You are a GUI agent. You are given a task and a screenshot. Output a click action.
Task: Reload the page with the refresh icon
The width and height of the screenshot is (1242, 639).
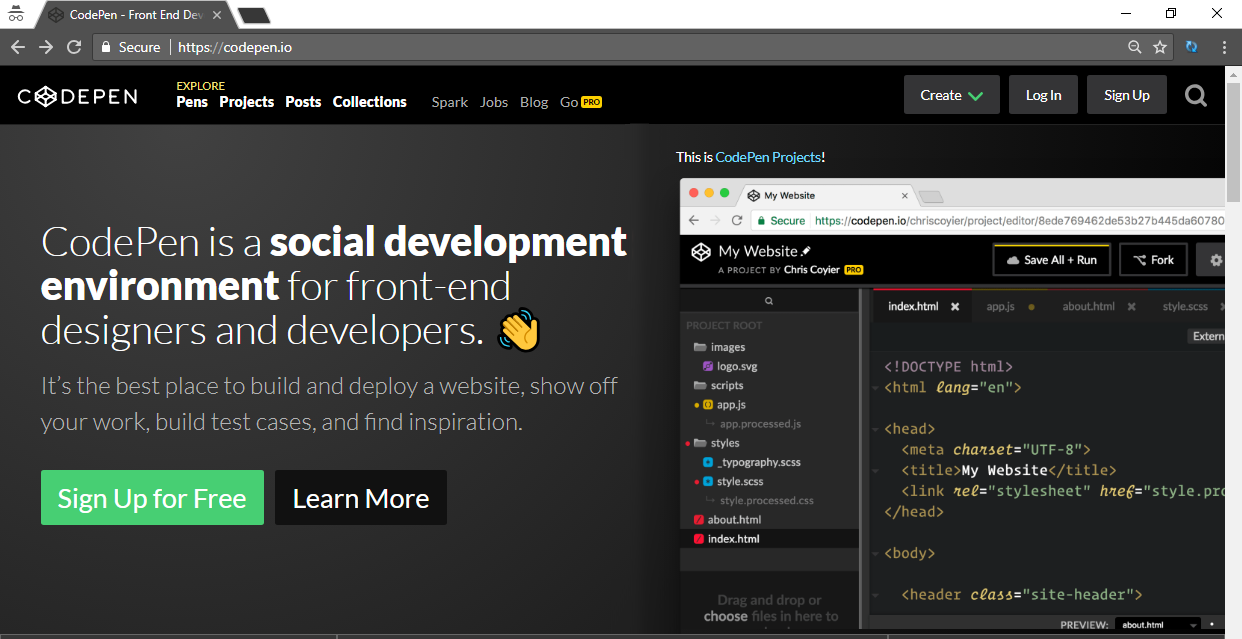click(x=74, y=47)
